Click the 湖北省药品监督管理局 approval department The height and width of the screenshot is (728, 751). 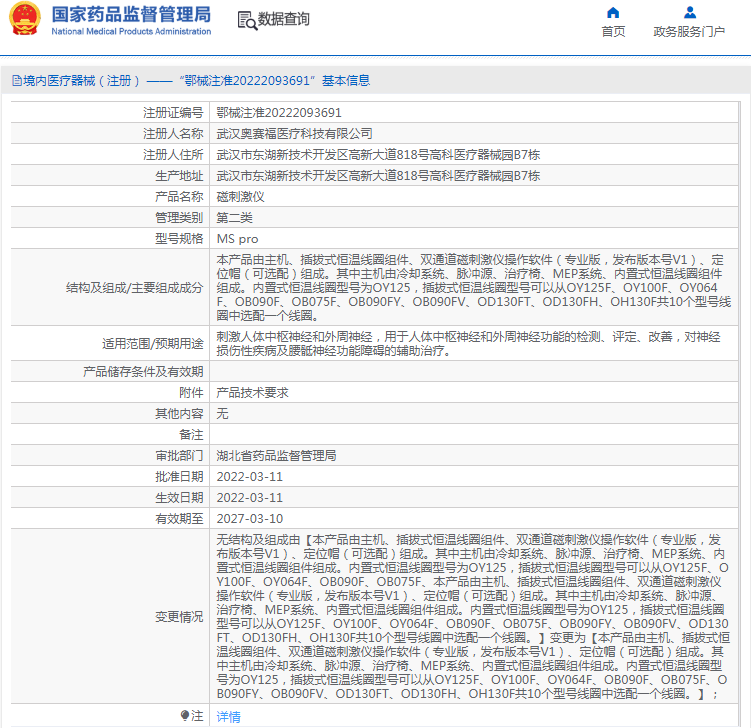(x=276, y=455)
